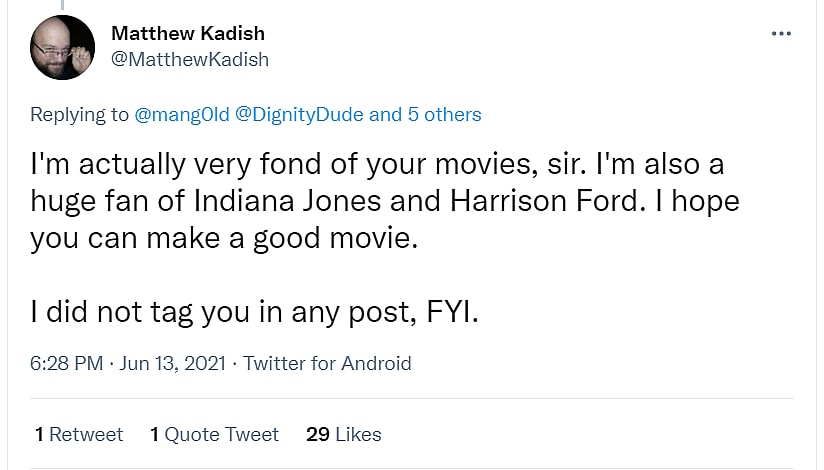Open the Twitter for Android source link
This screenshot has width=824, height=470.
tap(327, 363)
